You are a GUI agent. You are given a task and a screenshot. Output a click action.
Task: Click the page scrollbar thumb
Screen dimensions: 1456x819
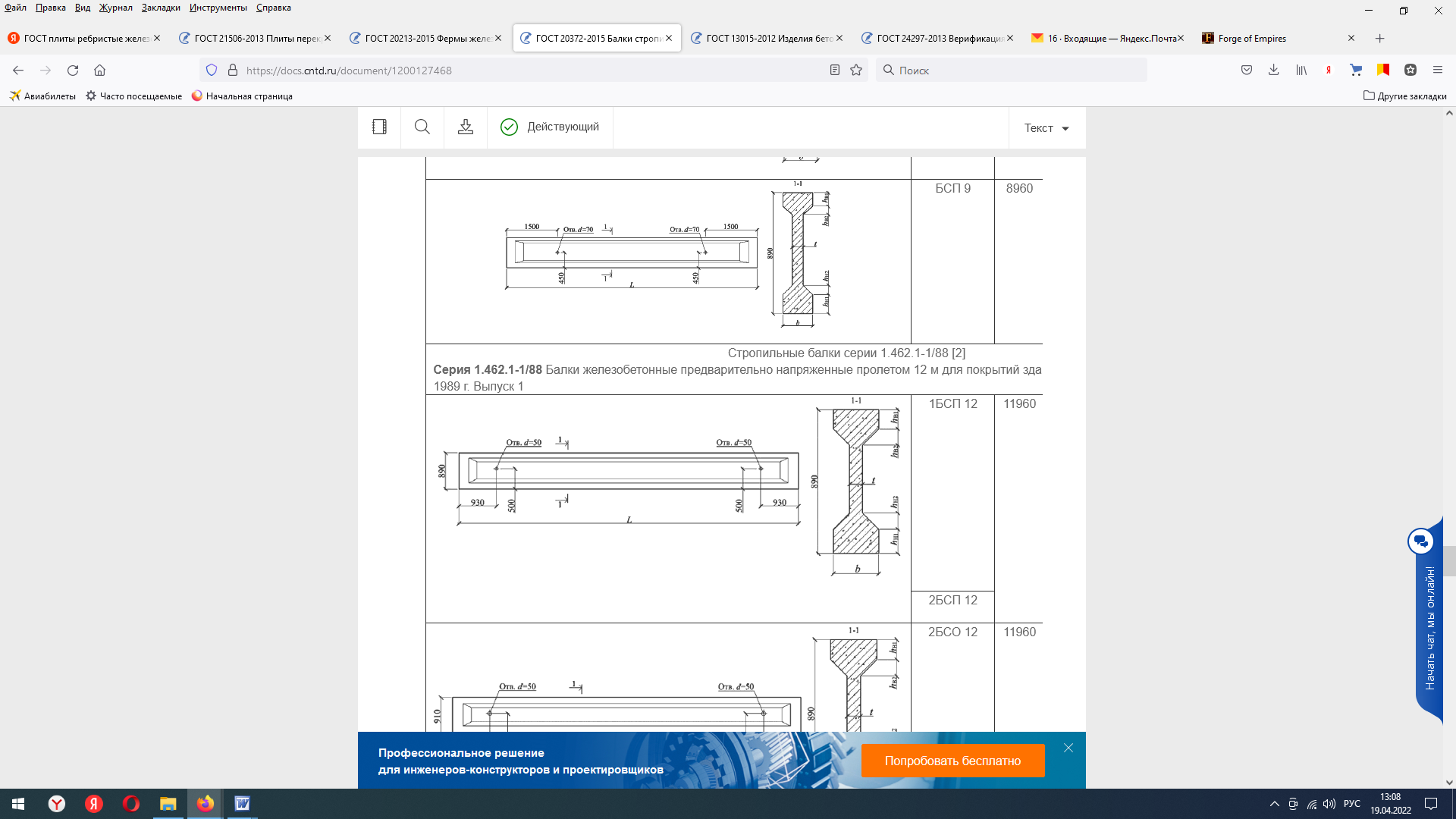point(1449,561)
